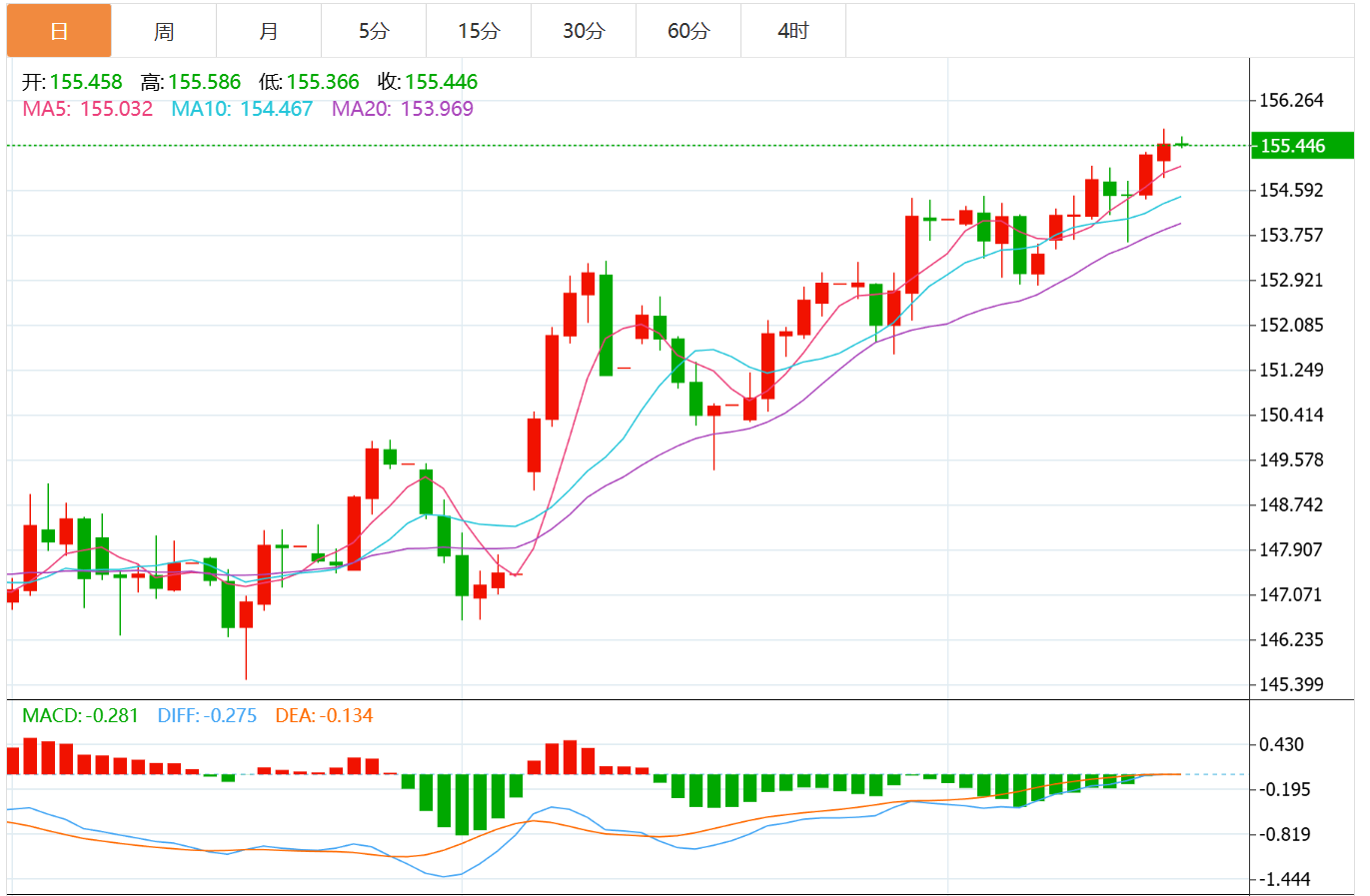Choose the 30分 interval tab
The width and height of the screenshot is (1370, 896).
[584, 31]
